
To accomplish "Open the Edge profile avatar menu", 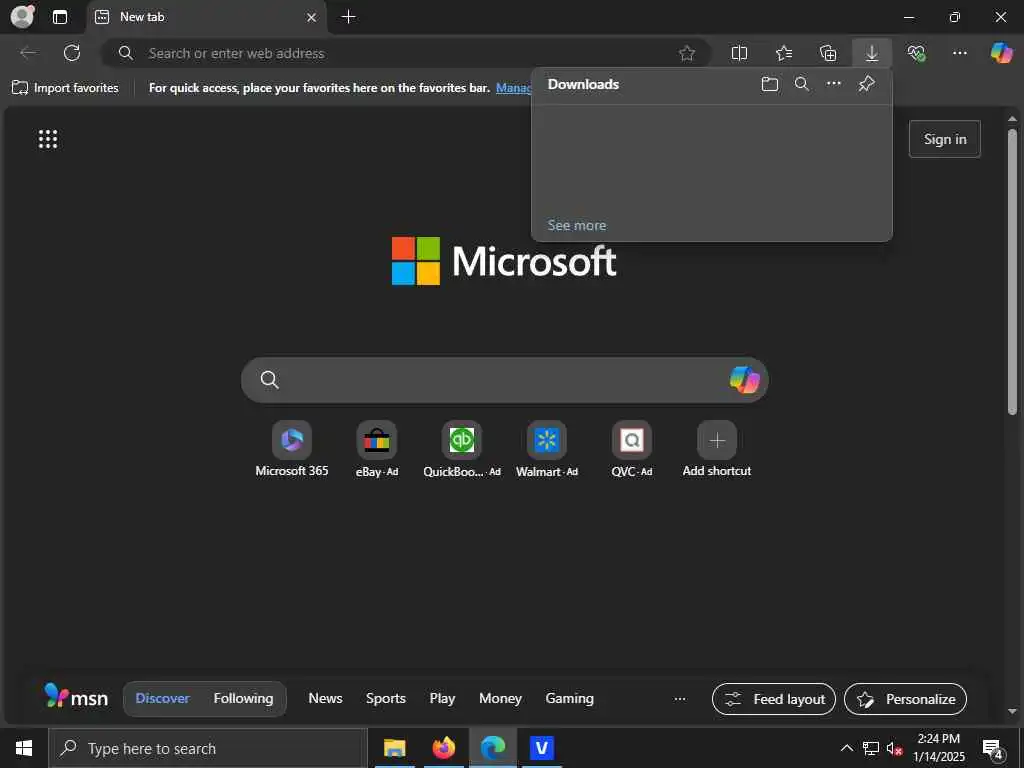I will [x=23, y=16].
